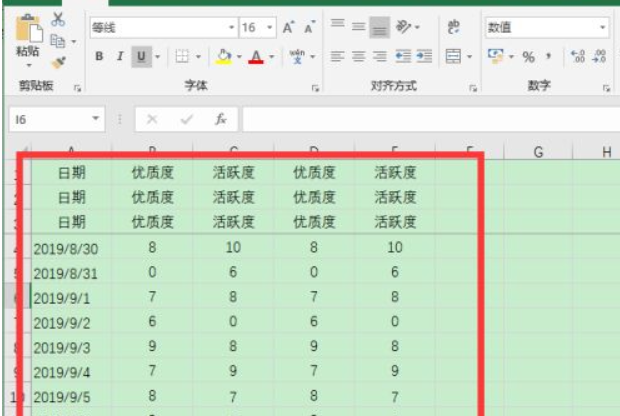This screenshot has height=416, width=620.
Task: Open Name Box dropdown arrow
Action: 95,118
